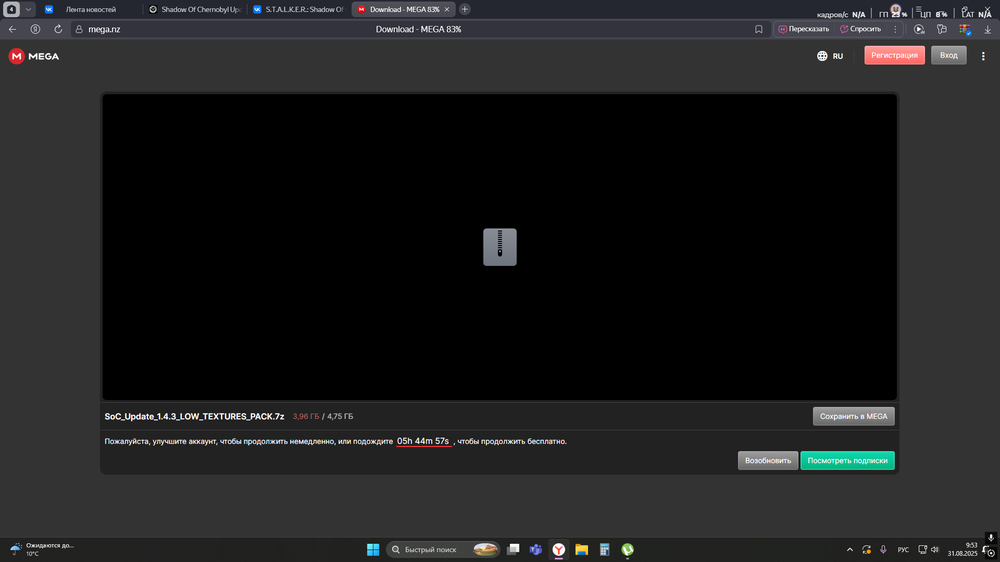Save file with Сохранить в MEGA

coord(853,416)
